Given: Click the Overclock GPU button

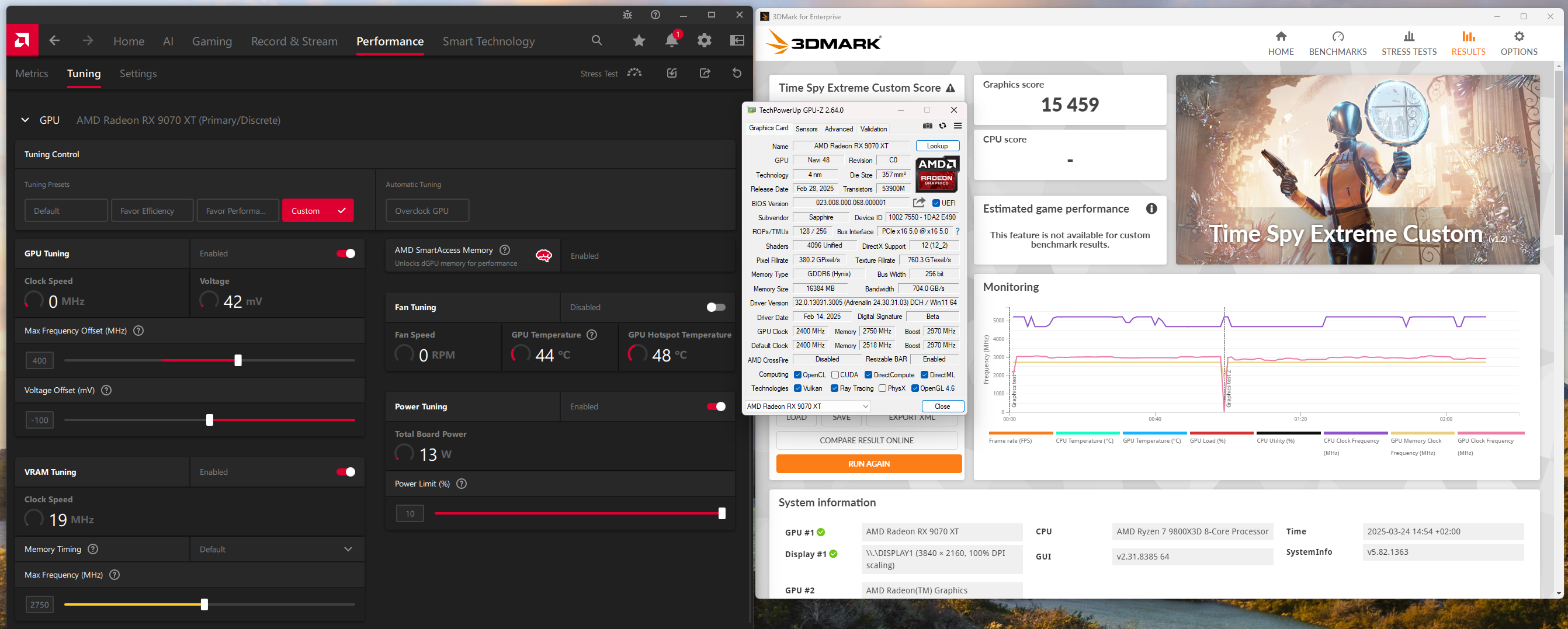Looking at the screenshot, I should pyautogui.click(x=427, y=210).
